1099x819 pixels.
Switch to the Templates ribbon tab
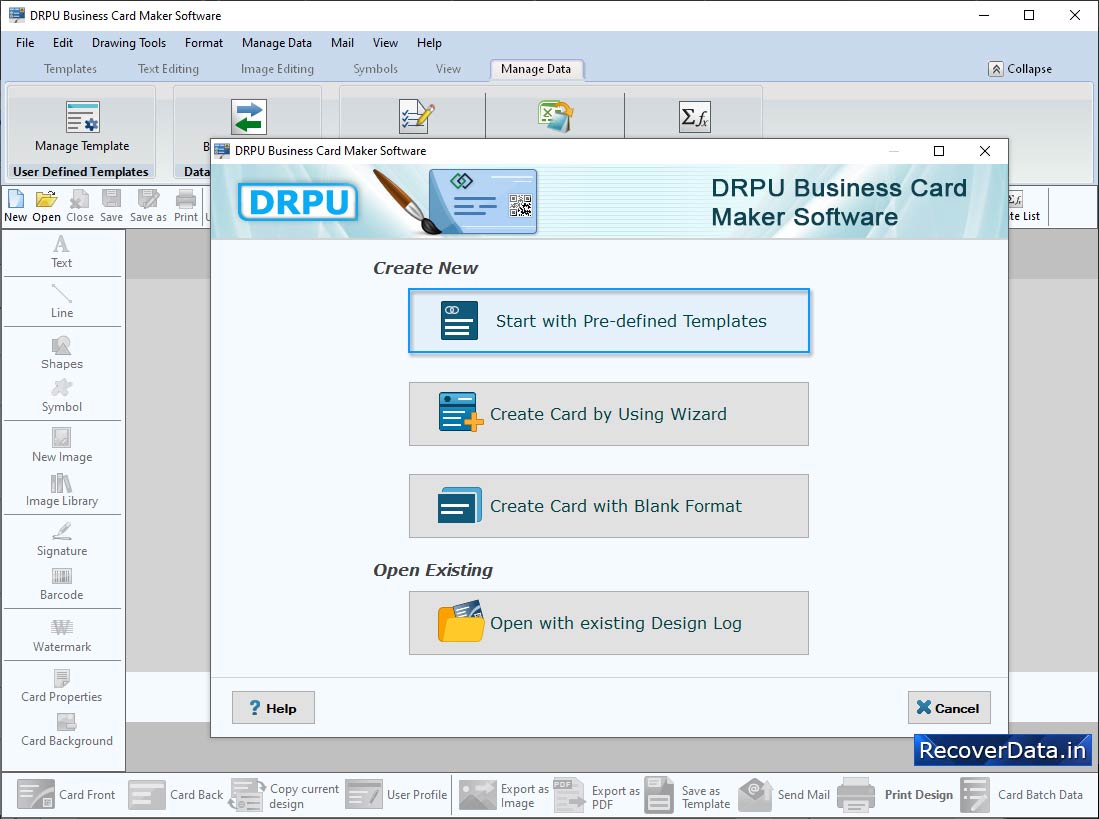70,69
